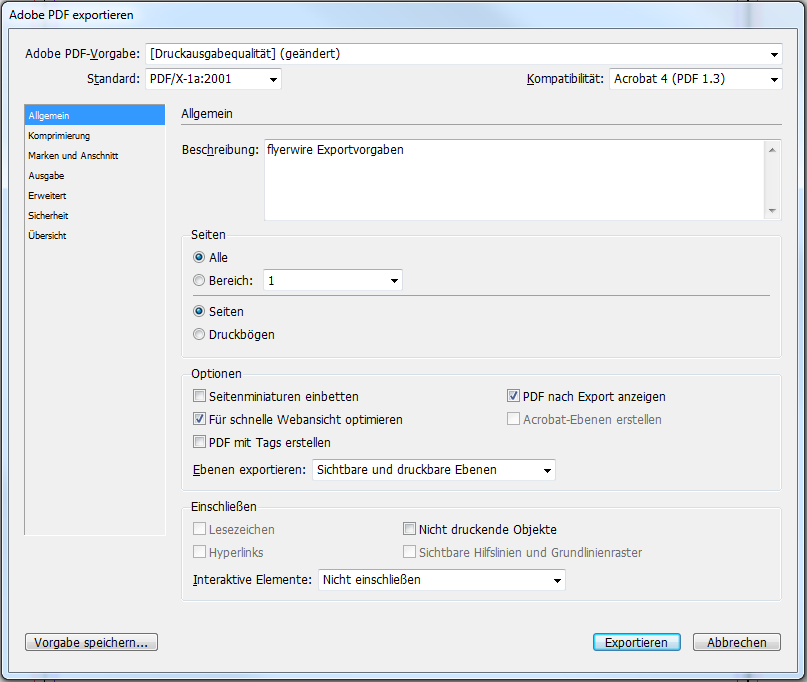Uncheck Für schnelle Webansicht optimieren

(x=199, y=419)
